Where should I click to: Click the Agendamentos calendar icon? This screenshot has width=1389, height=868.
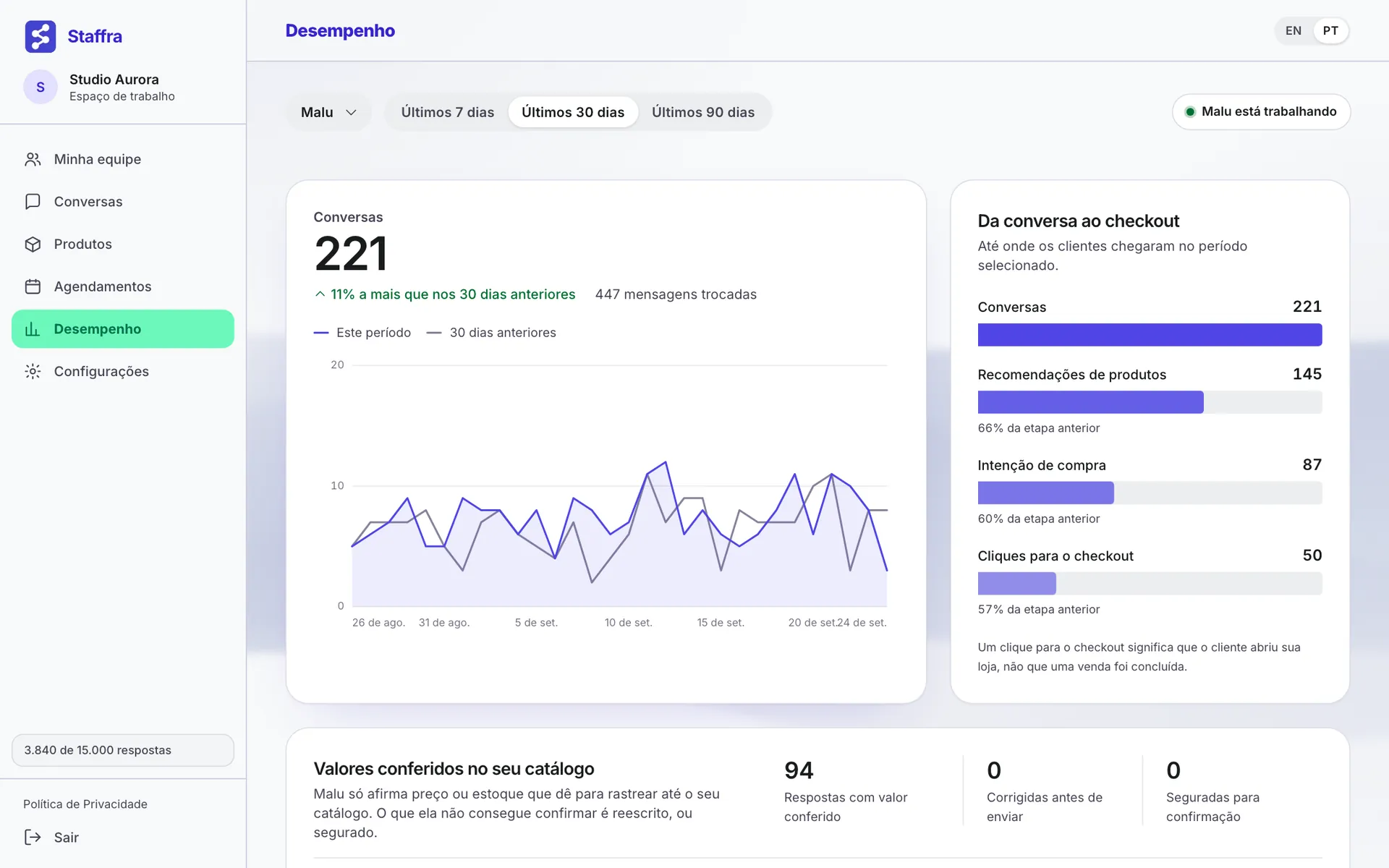[33, 286]
